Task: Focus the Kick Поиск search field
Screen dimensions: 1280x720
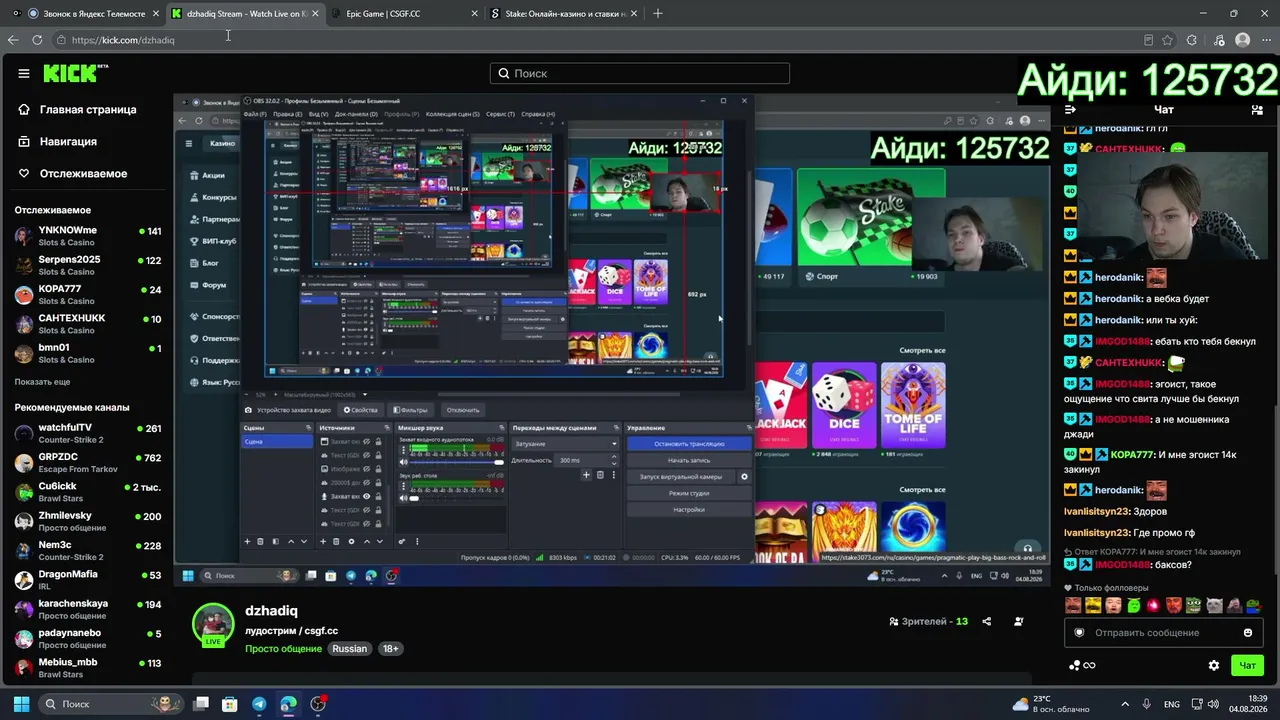Action: [640, 73]
